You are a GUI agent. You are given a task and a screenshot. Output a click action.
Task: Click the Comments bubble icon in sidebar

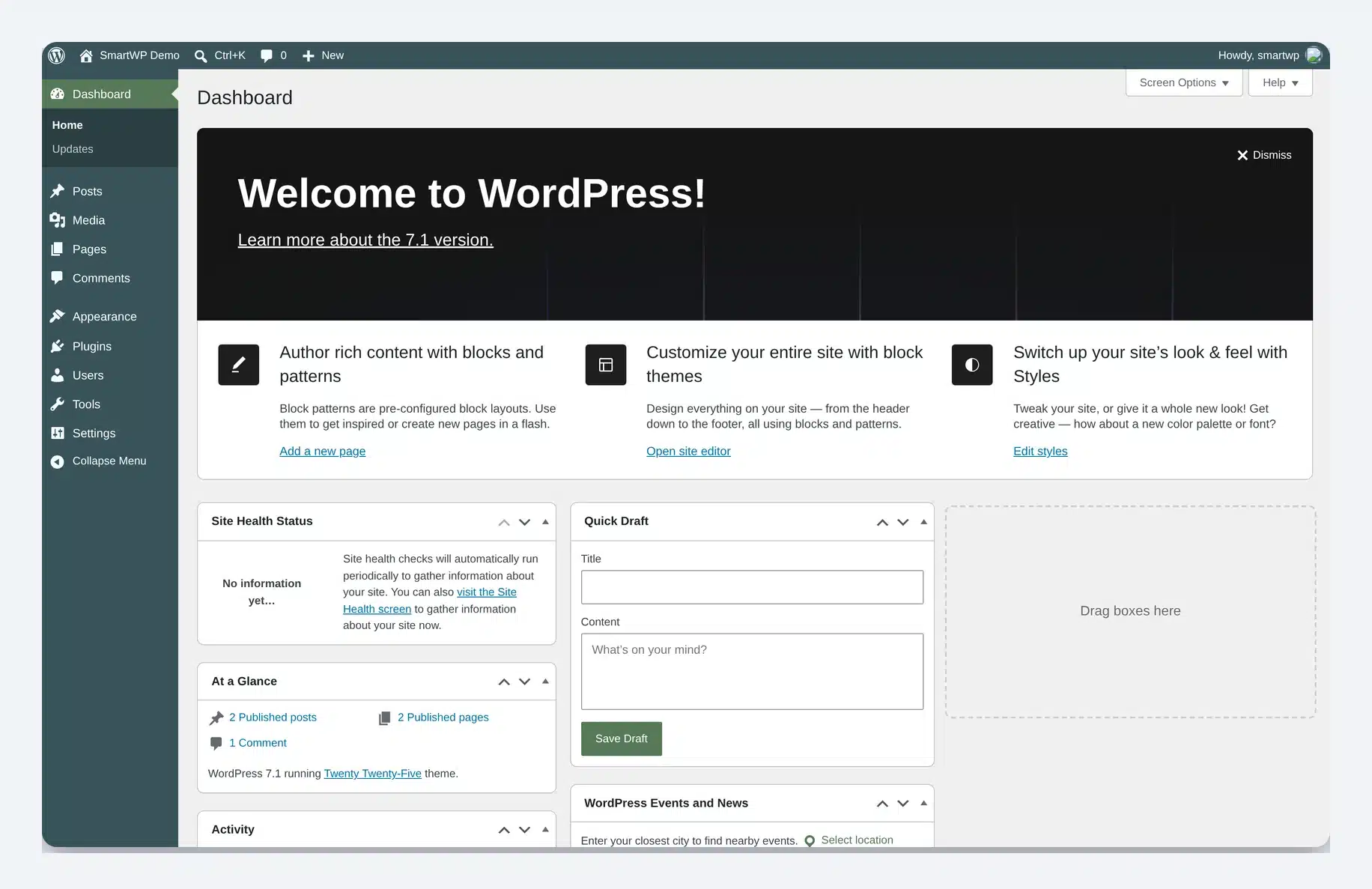[x=57, y=278]
